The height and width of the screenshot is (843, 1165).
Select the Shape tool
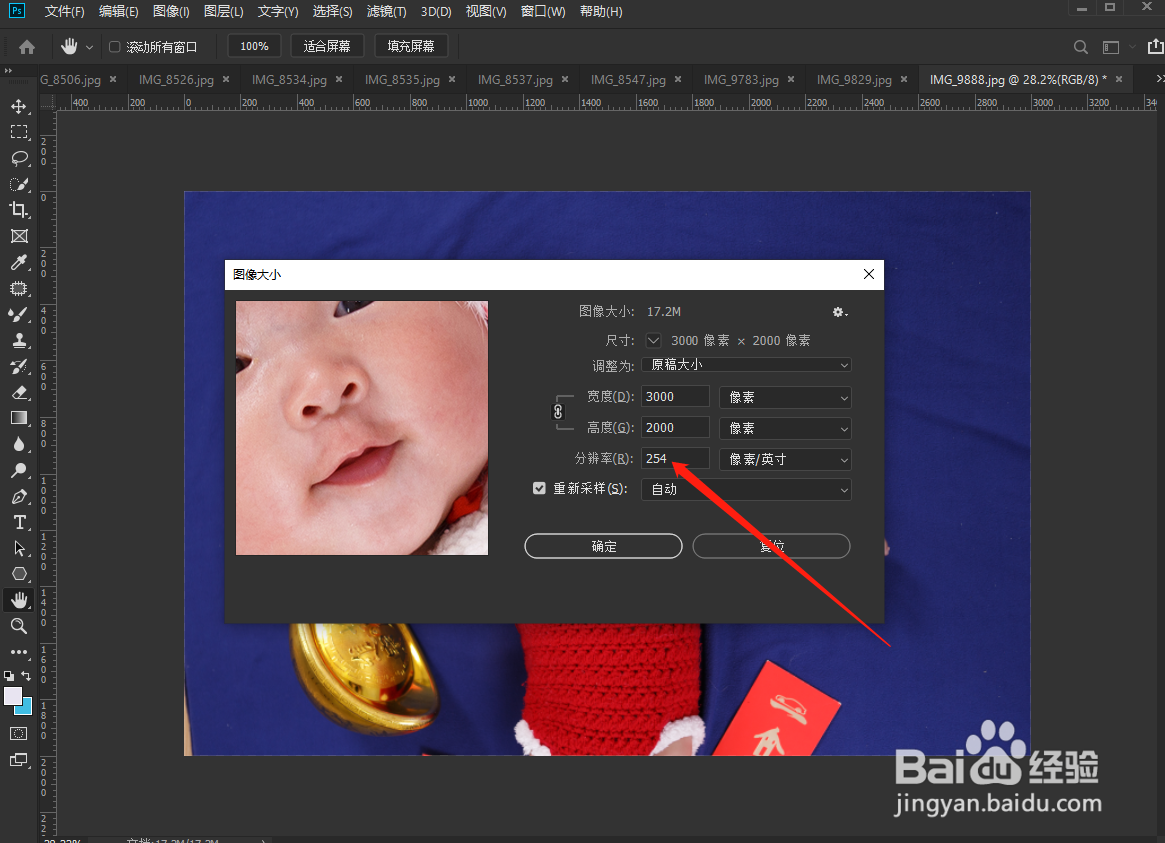[19, 574]
